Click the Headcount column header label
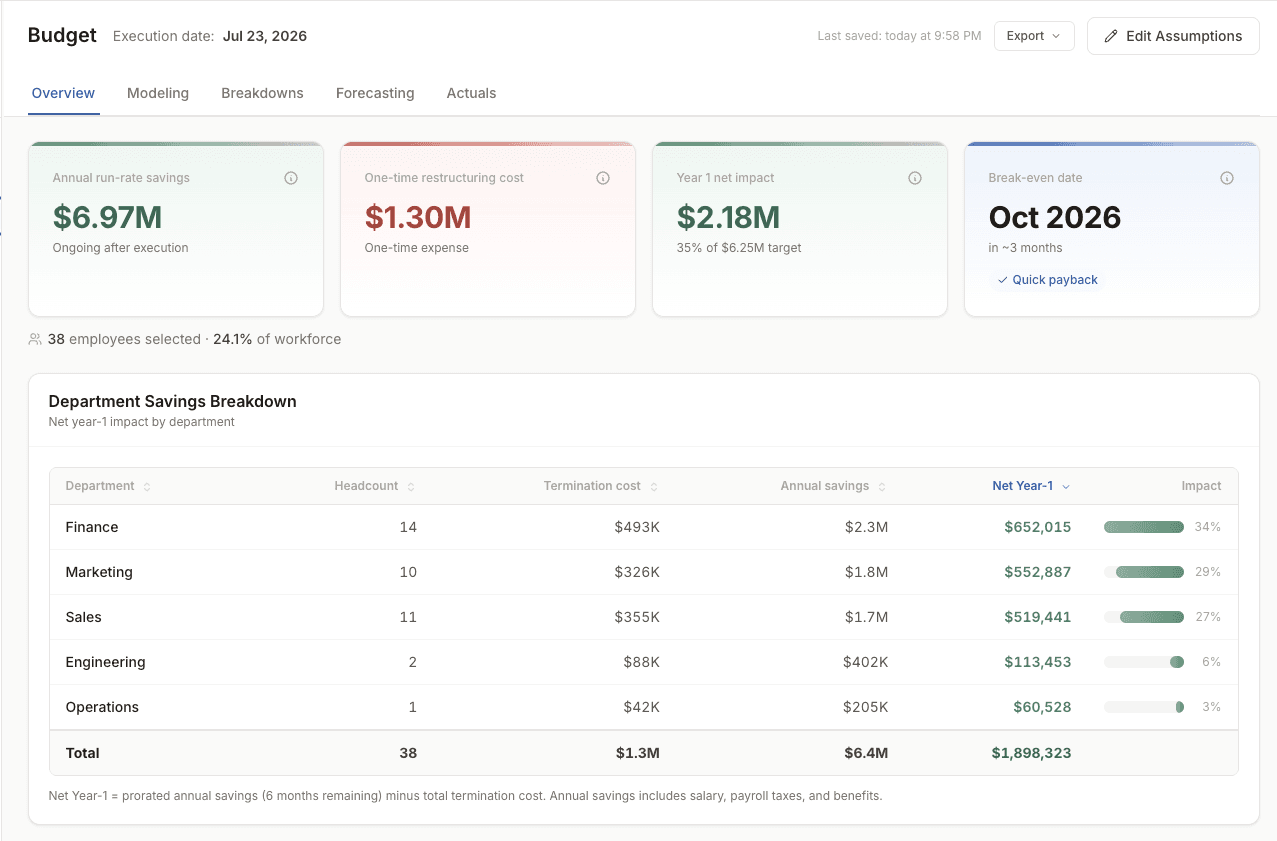 coord(366,486)
